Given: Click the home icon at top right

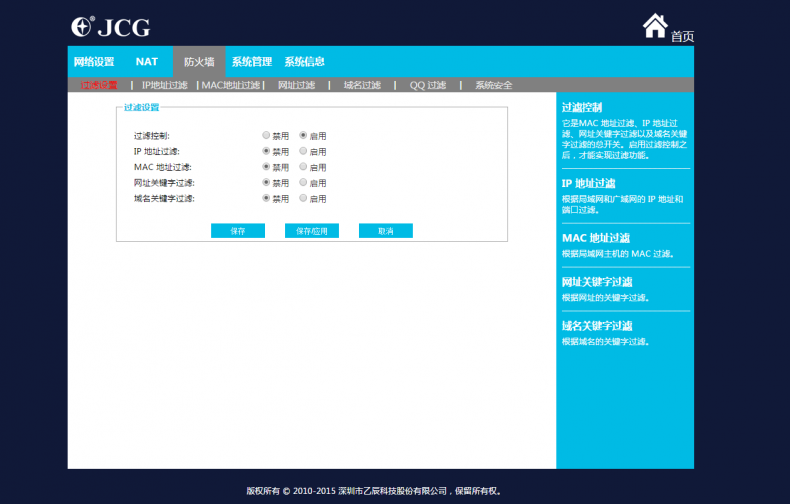Looking at the screenshot, I should point(655,26).
